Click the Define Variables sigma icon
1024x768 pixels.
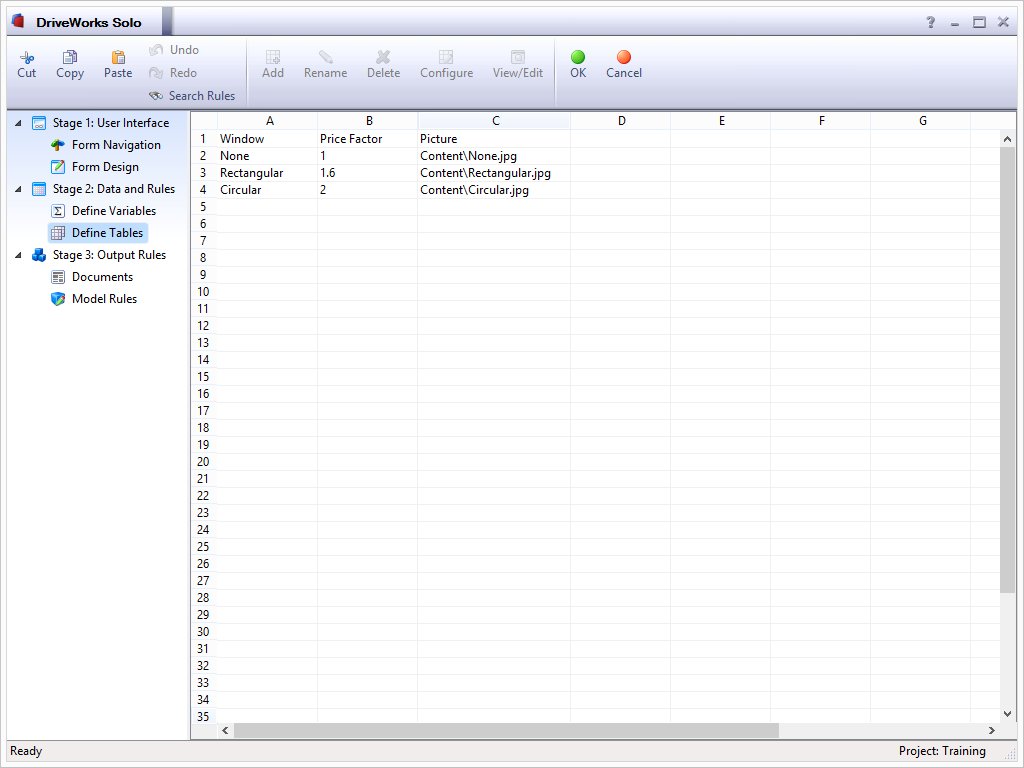[x=58, y=211]
